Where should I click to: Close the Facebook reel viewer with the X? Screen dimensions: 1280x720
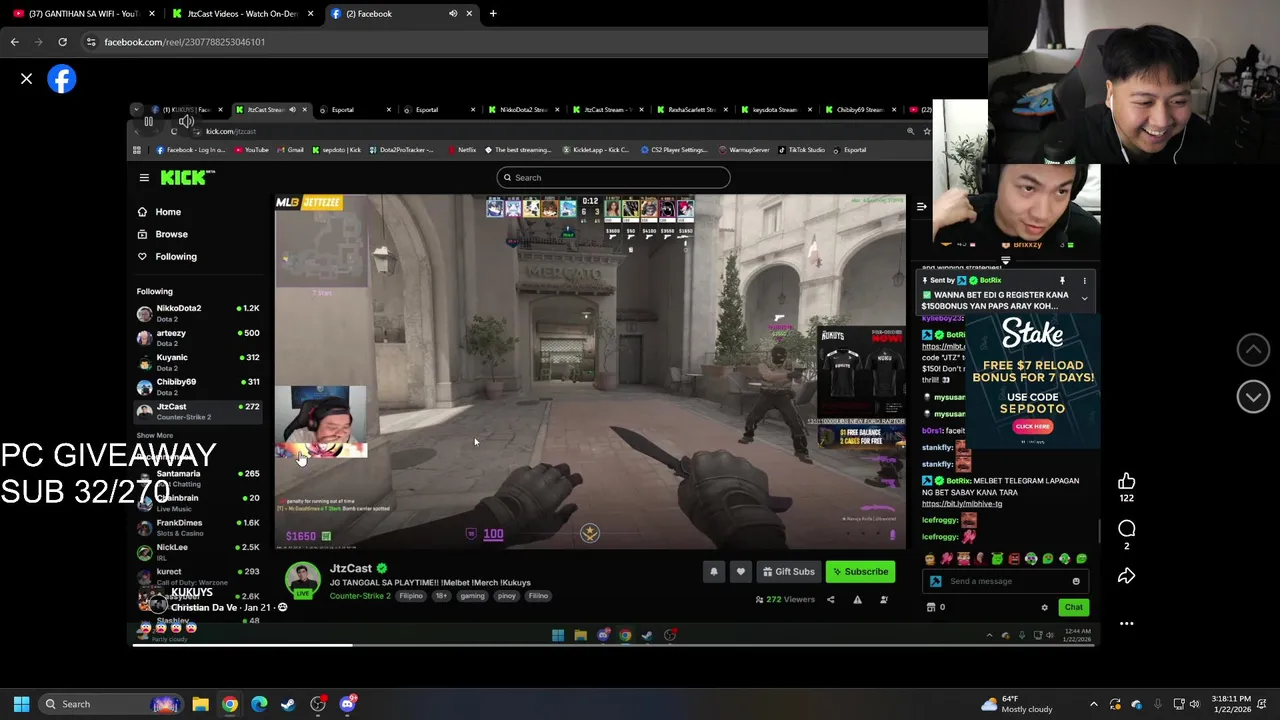coord(27,78)
